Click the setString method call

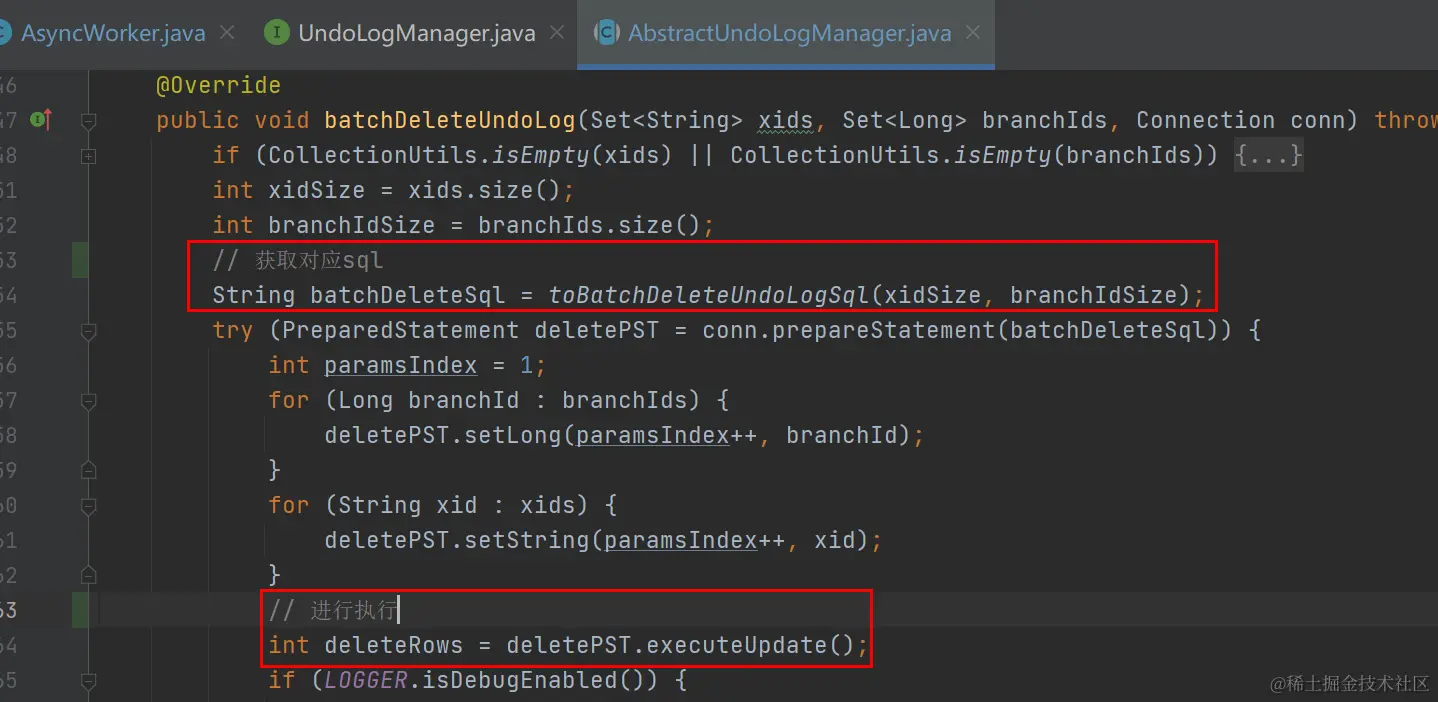527,540
